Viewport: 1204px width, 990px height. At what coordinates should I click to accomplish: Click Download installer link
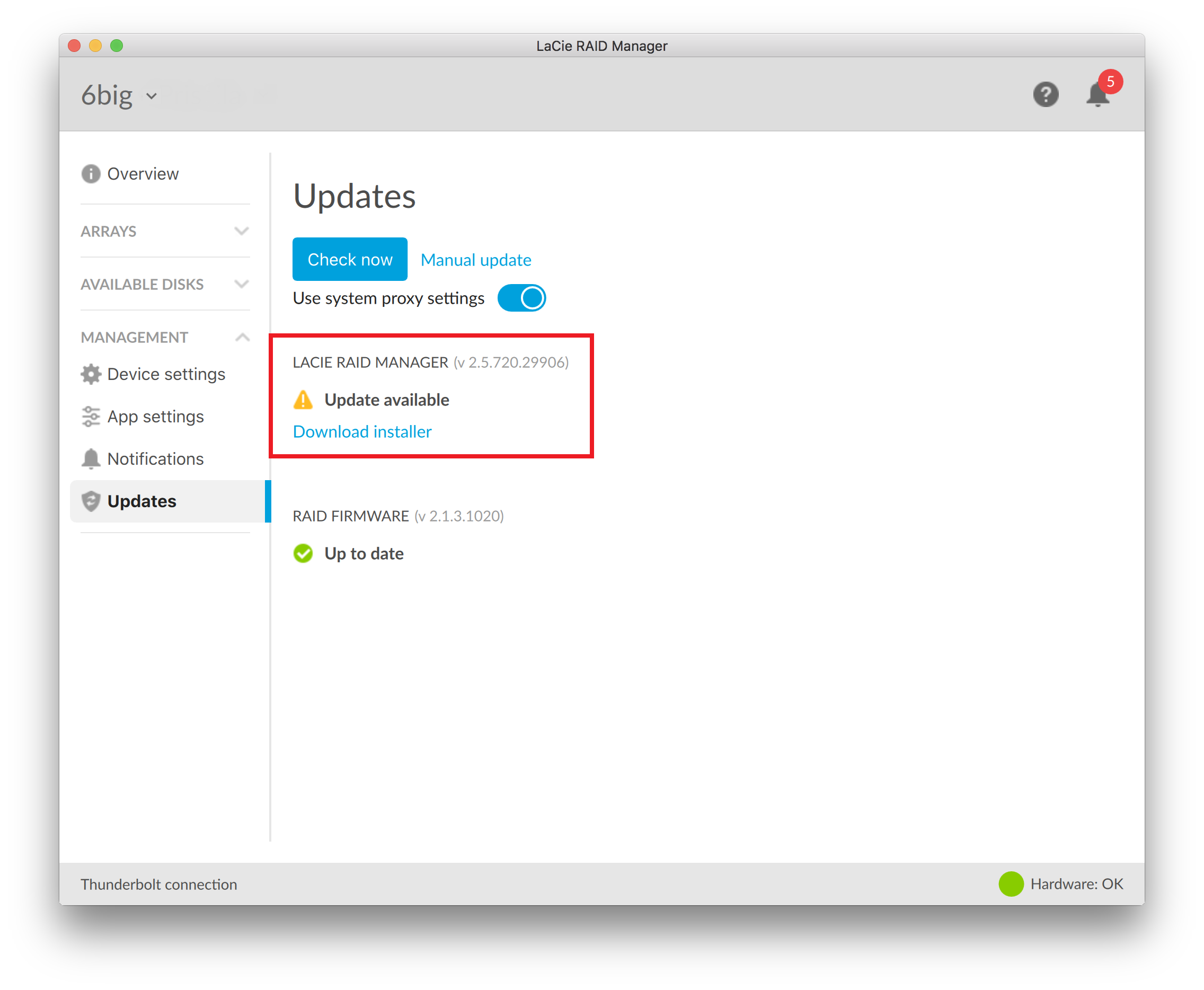[362, 432]
